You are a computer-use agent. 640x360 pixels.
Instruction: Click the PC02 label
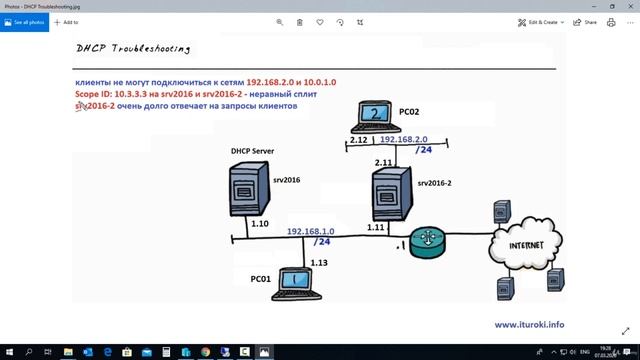coord(409,112)
